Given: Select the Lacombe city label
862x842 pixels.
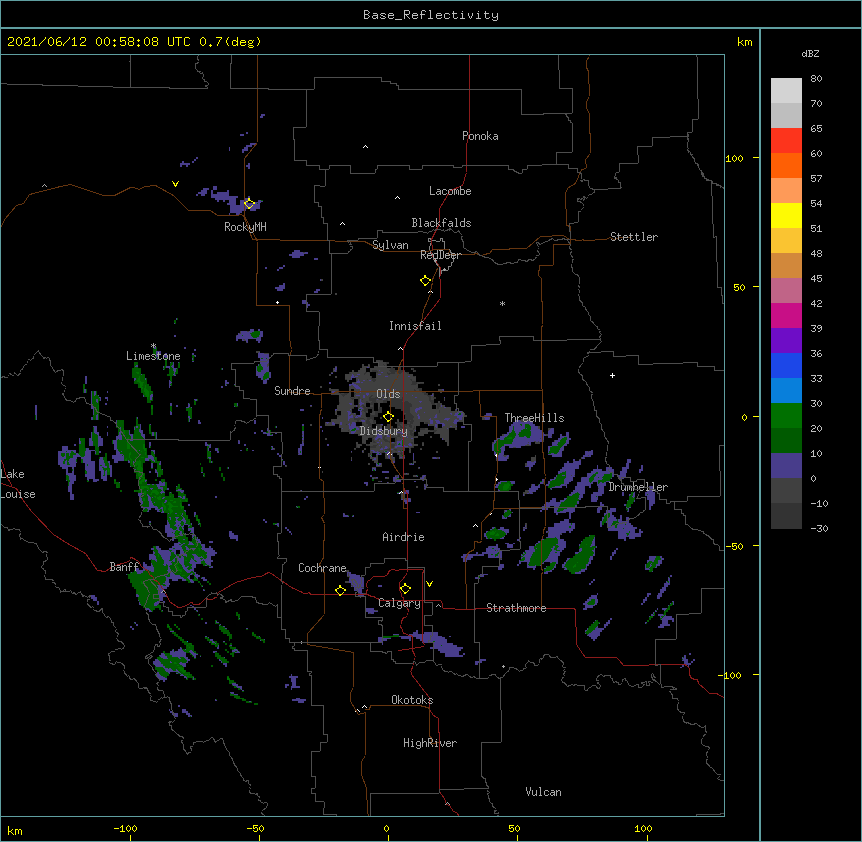Looking at the screenshot, I should click(450, 191).
